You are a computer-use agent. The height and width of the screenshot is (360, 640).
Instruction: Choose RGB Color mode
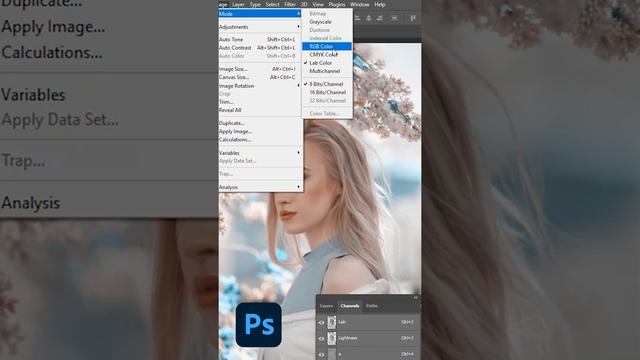click(x=327, y=47)
